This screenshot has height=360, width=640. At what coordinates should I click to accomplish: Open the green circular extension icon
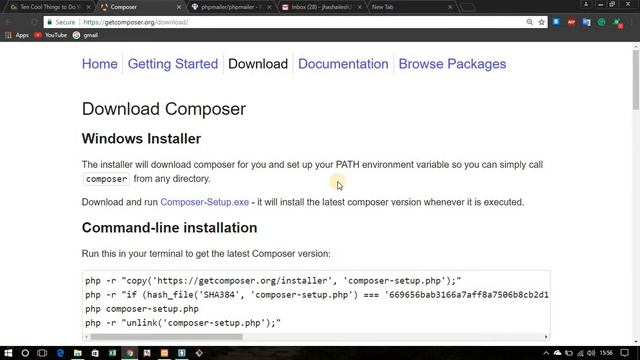click(602, 22)
